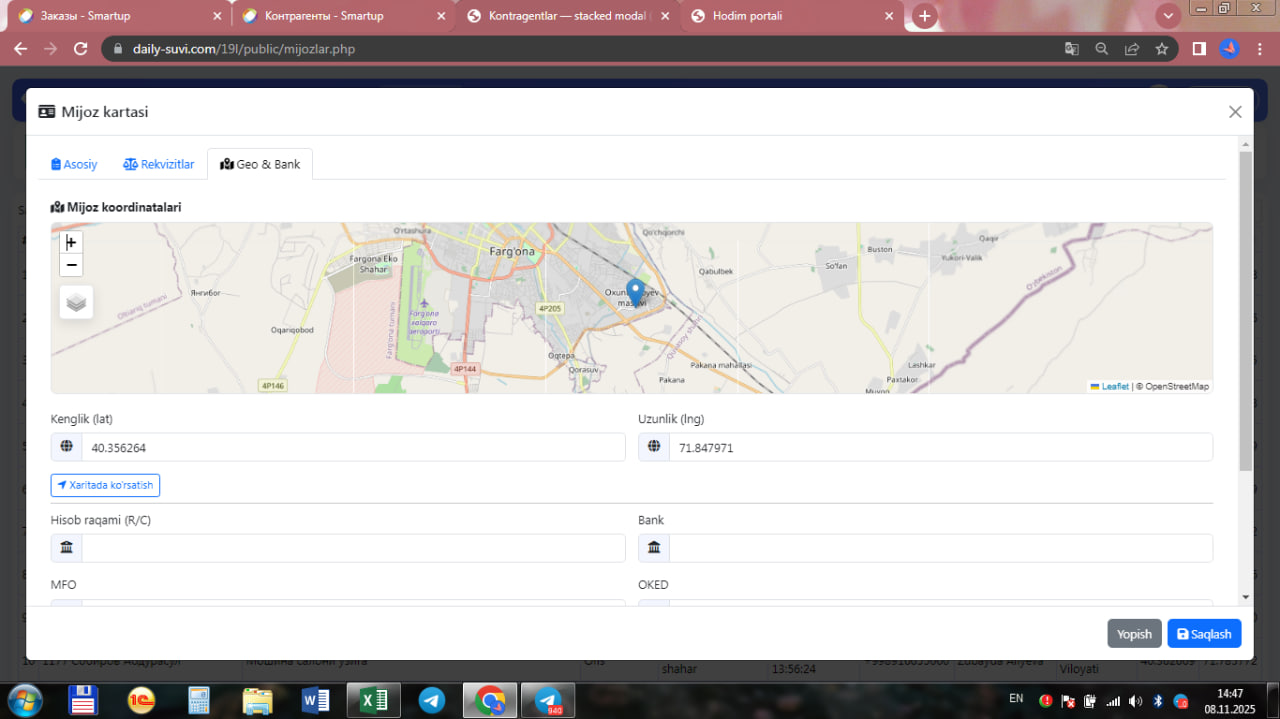The image size is (1280, 719).
Task: Open the map layers control
Action: point(76,302)
